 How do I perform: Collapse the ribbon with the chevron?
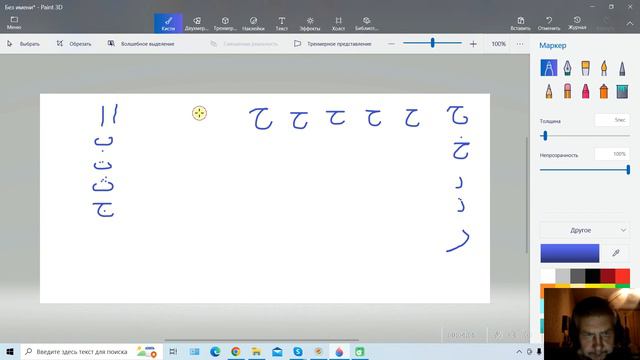(630, 24)
